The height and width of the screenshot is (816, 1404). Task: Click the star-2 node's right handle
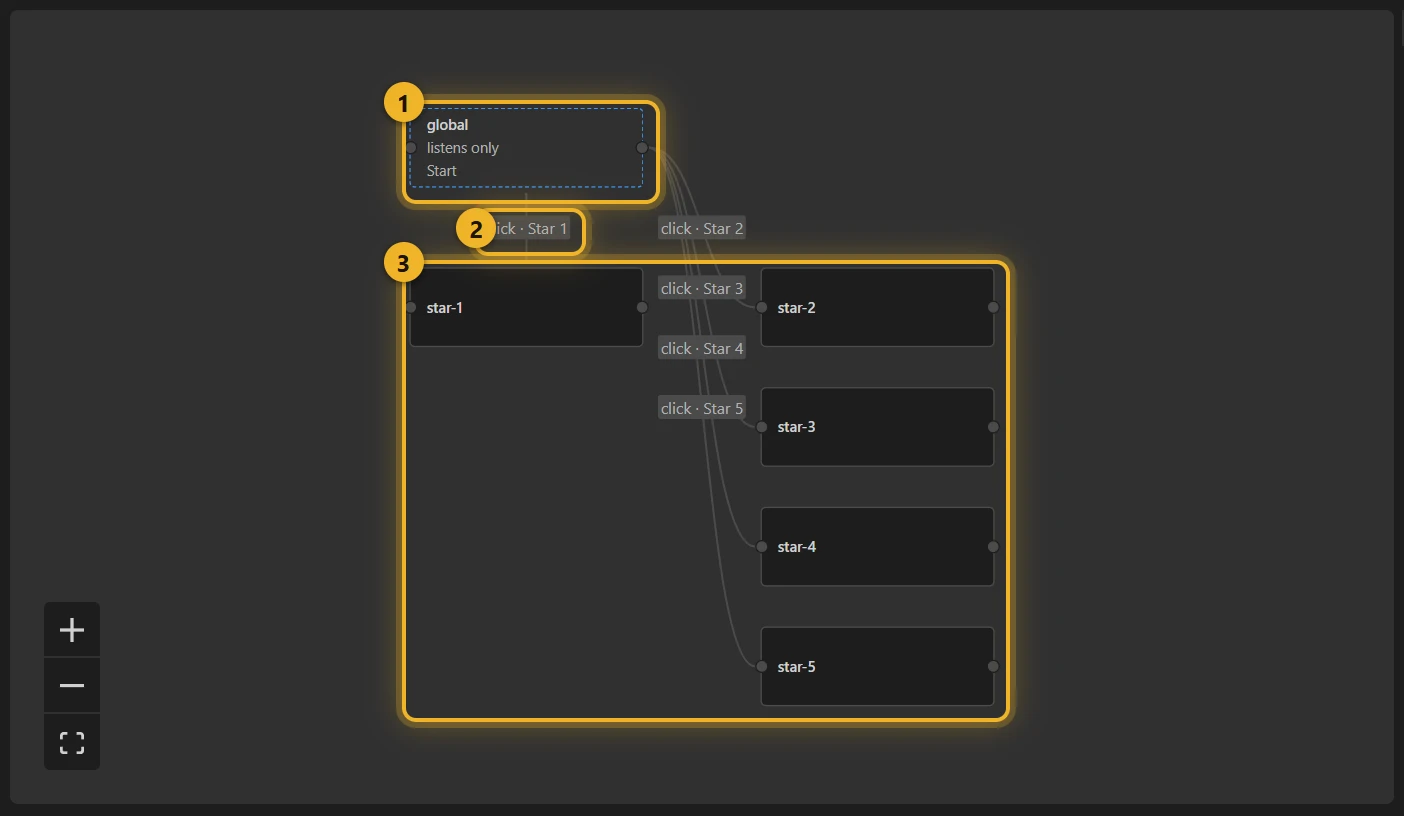click(993, 307)
